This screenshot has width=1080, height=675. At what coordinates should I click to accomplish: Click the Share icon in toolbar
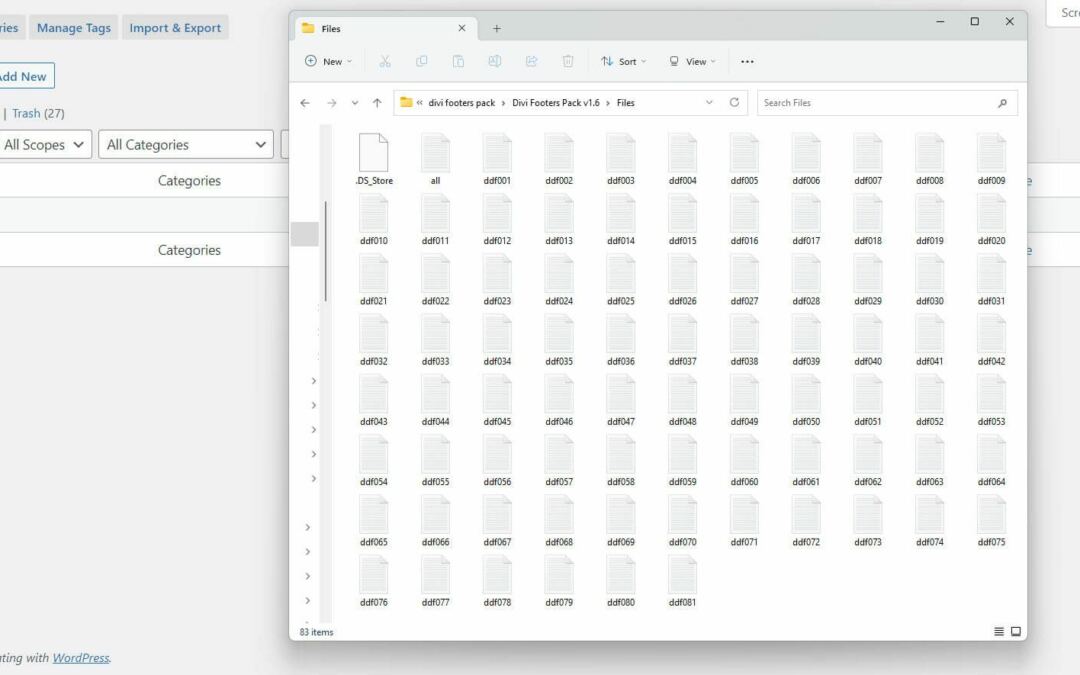point(531,61)
